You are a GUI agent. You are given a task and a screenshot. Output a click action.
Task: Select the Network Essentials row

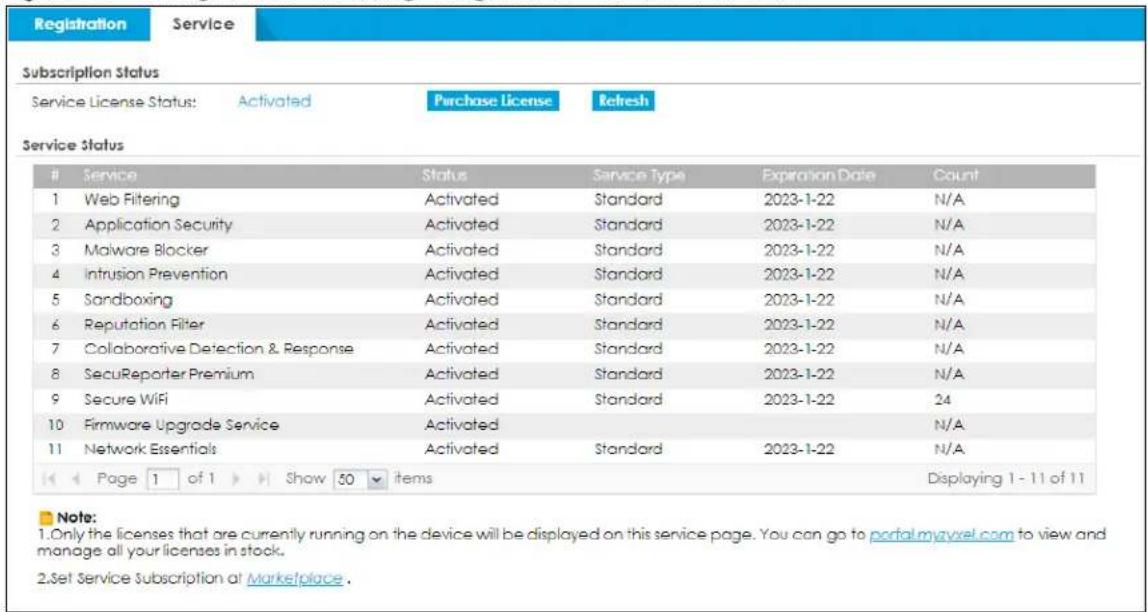coord(564,449)
